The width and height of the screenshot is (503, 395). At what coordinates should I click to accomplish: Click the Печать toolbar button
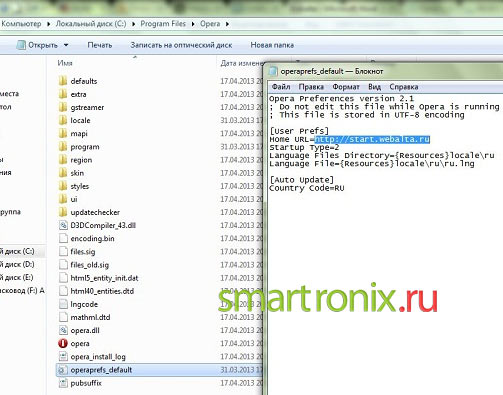pyautogui.click(x=100, y=45)
